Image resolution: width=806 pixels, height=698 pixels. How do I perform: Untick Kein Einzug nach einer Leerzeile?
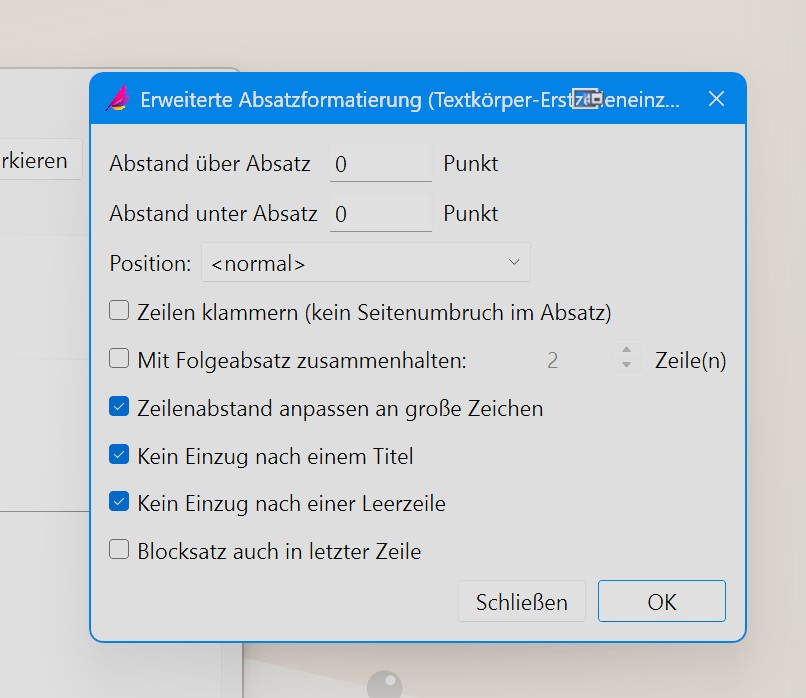point(119,502)
